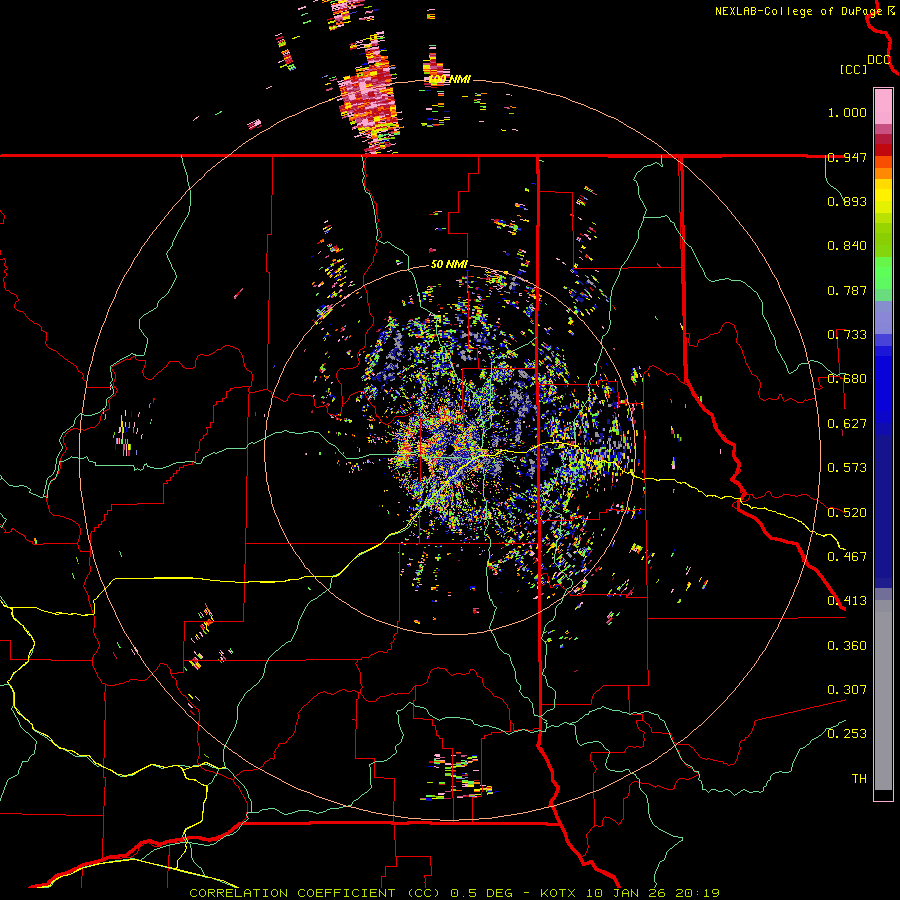The width and height of the screenshot is (900, 900).
Task: Select the 0.520 scale value
Action: [x=847, y=512]
